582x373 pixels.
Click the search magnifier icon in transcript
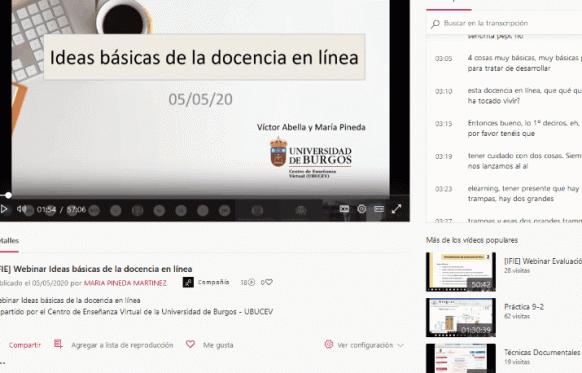[x=435, y=24]
